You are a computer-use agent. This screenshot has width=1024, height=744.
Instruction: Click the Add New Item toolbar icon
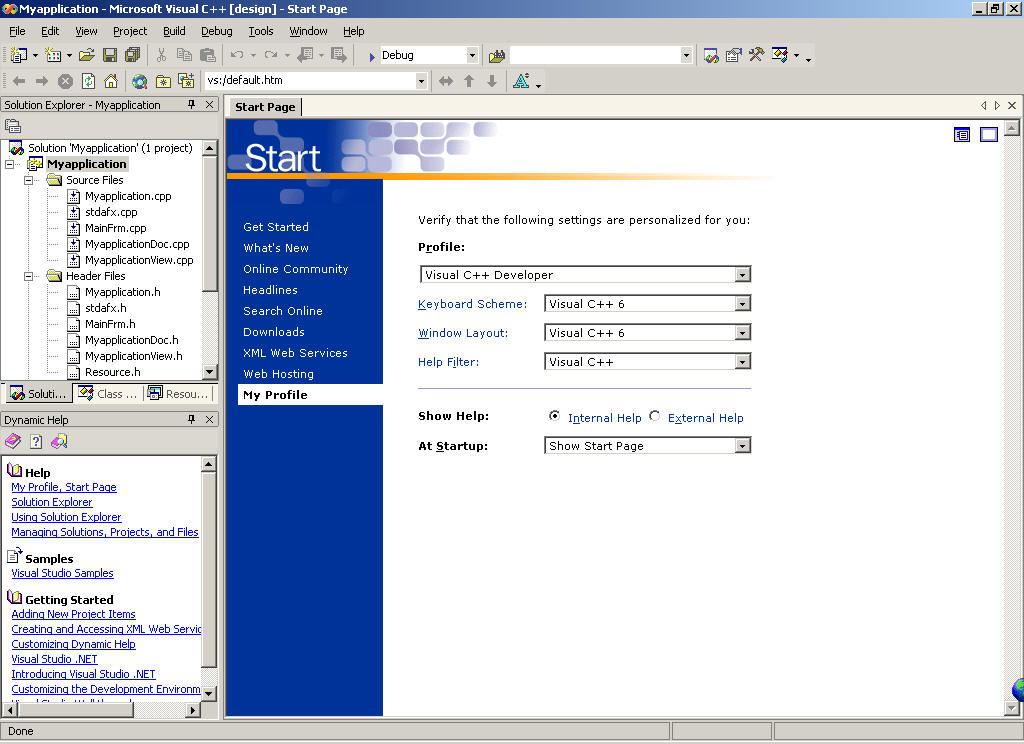point(53,56)
